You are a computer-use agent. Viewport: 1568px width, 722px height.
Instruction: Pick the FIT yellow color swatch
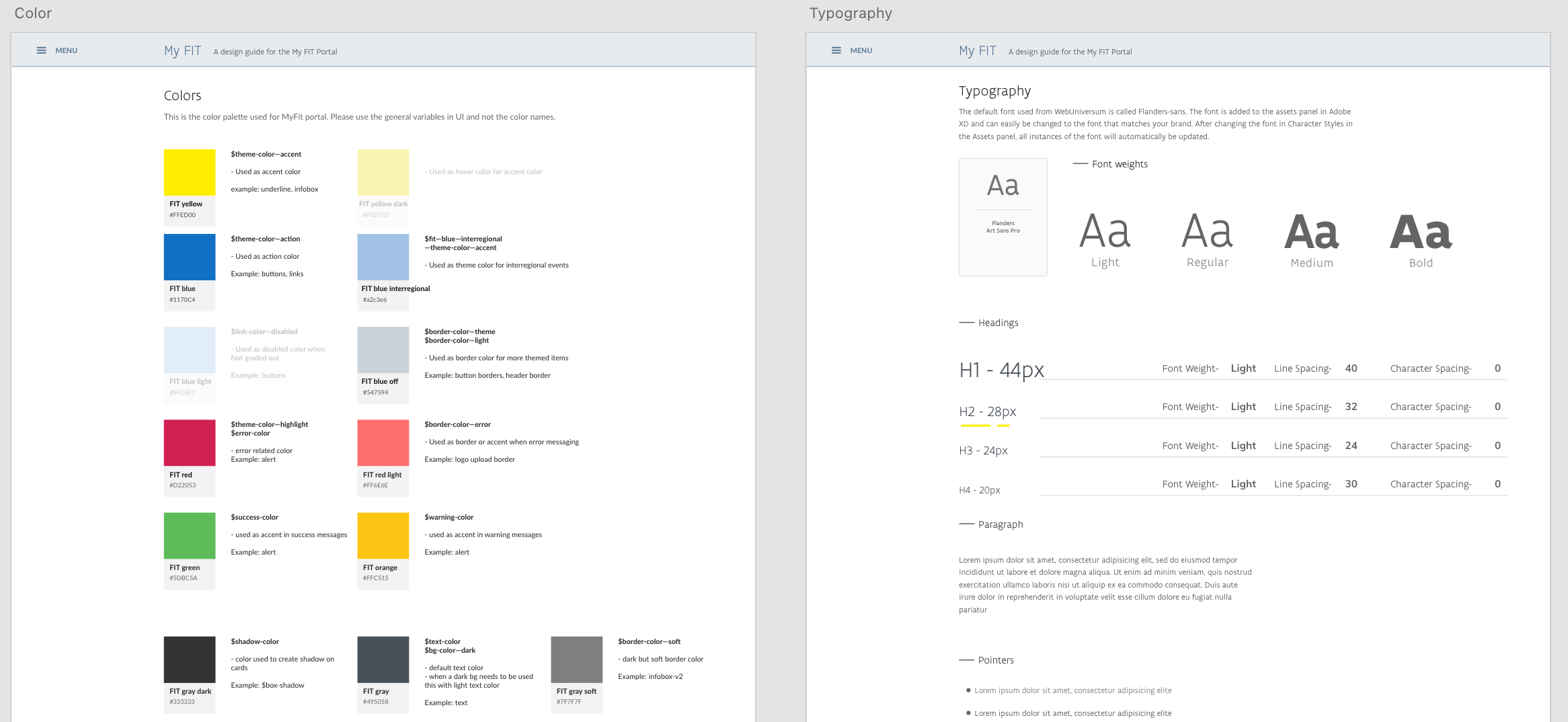190,172
